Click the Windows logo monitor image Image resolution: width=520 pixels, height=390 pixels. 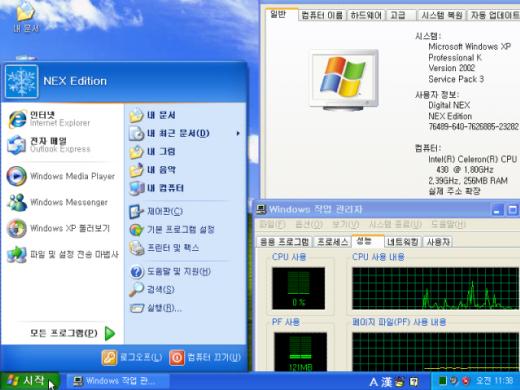(x=344, y=80)
